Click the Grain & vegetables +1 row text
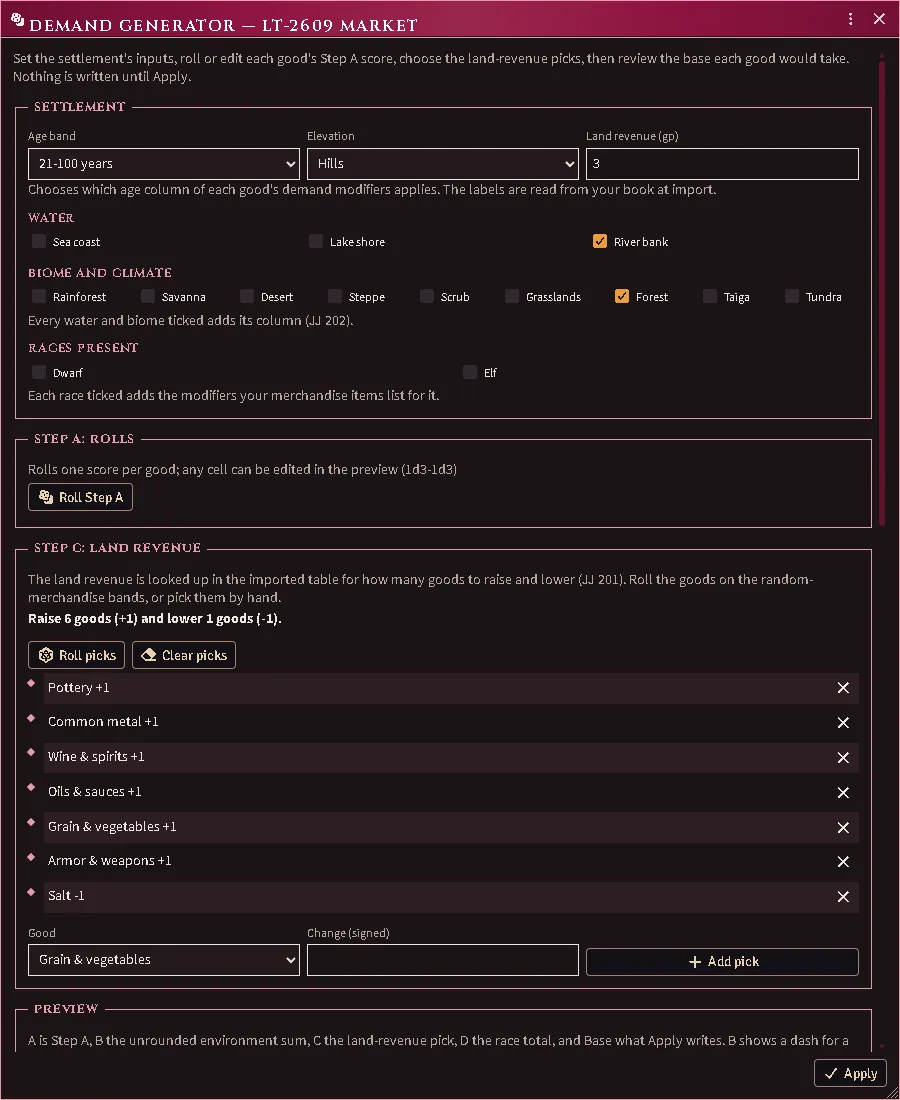The width and height of the screenshot is (900, 1100). [112, 826]
